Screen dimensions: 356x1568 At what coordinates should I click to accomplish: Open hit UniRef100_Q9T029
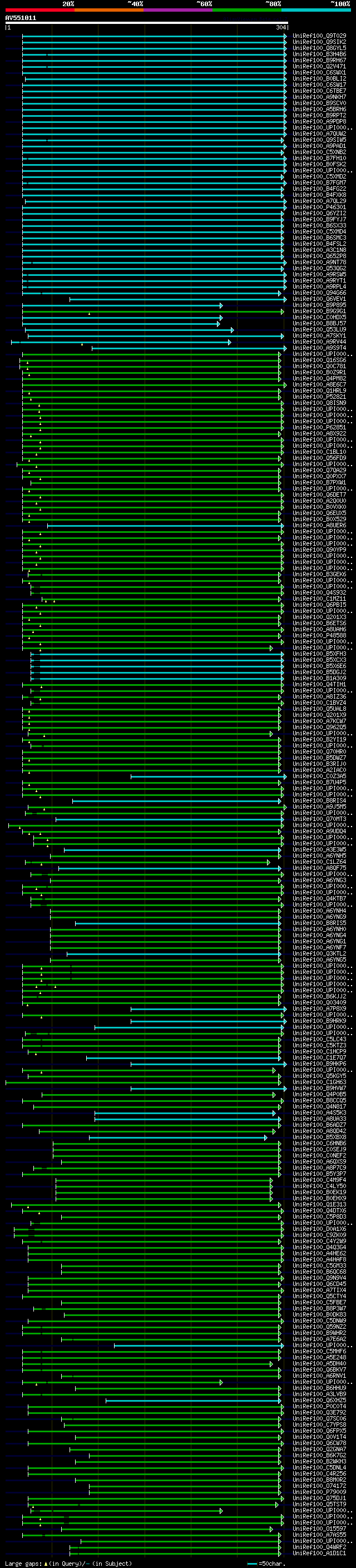pos(319,37)
